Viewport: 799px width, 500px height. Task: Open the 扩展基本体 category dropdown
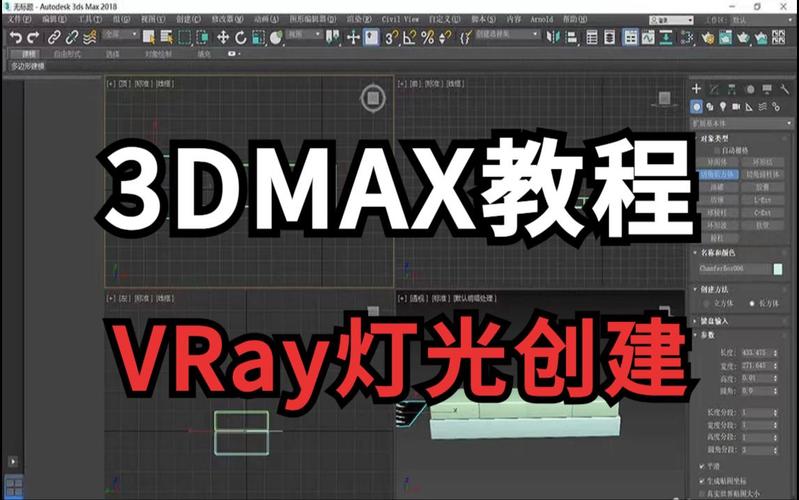(x=741, y=123)
